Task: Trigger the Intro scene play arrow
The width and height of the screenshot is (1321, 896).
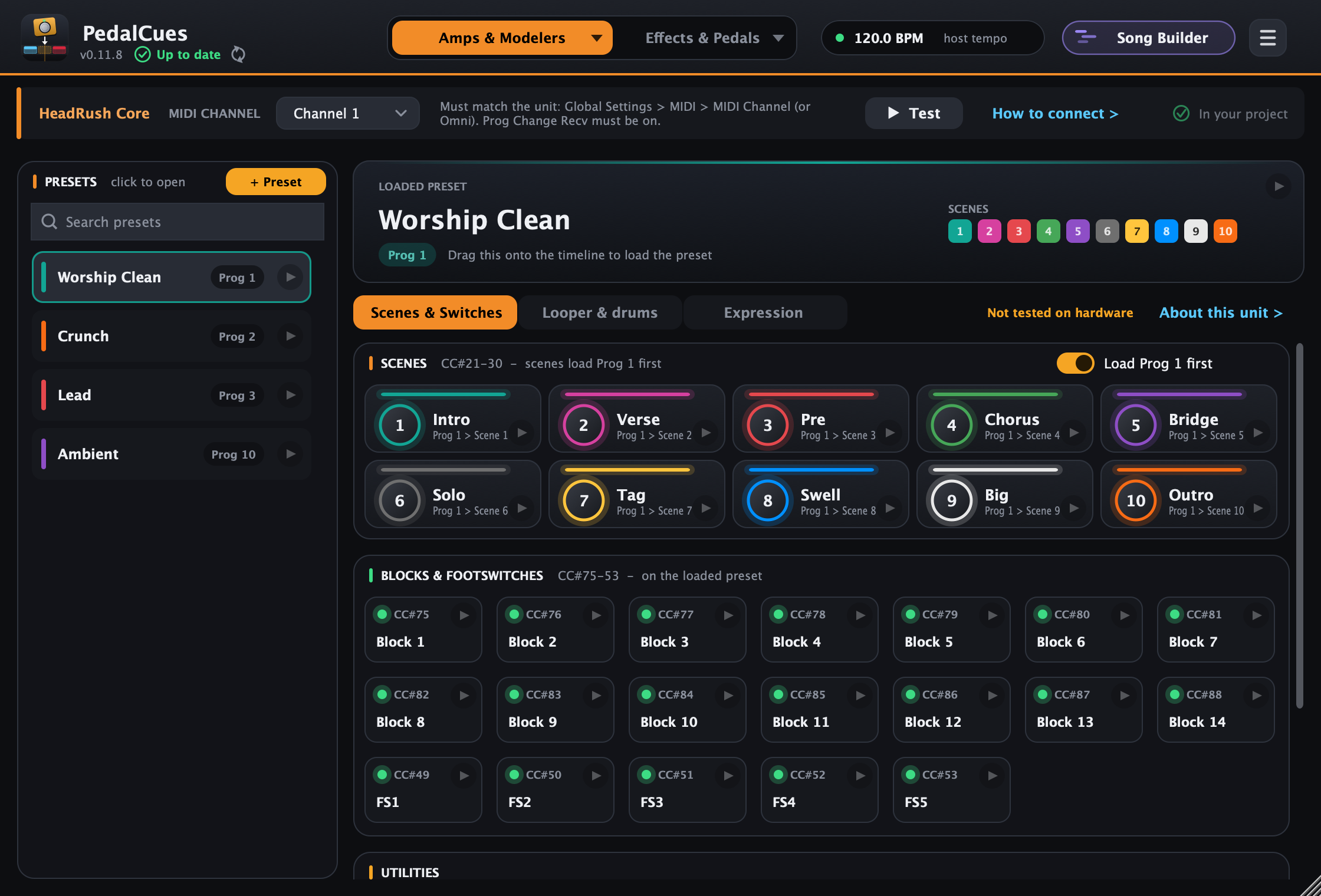Action: click(x=522, y=433)
